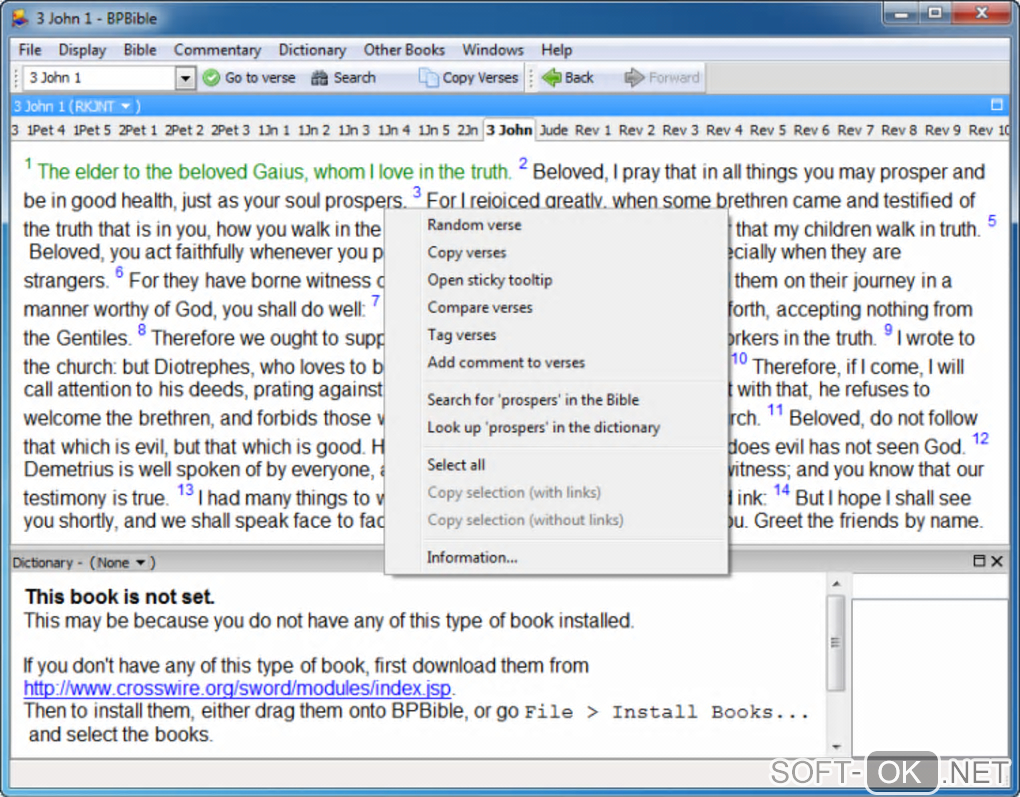Open the Other Books menu
1020x797 pixels.
(404, 50)
